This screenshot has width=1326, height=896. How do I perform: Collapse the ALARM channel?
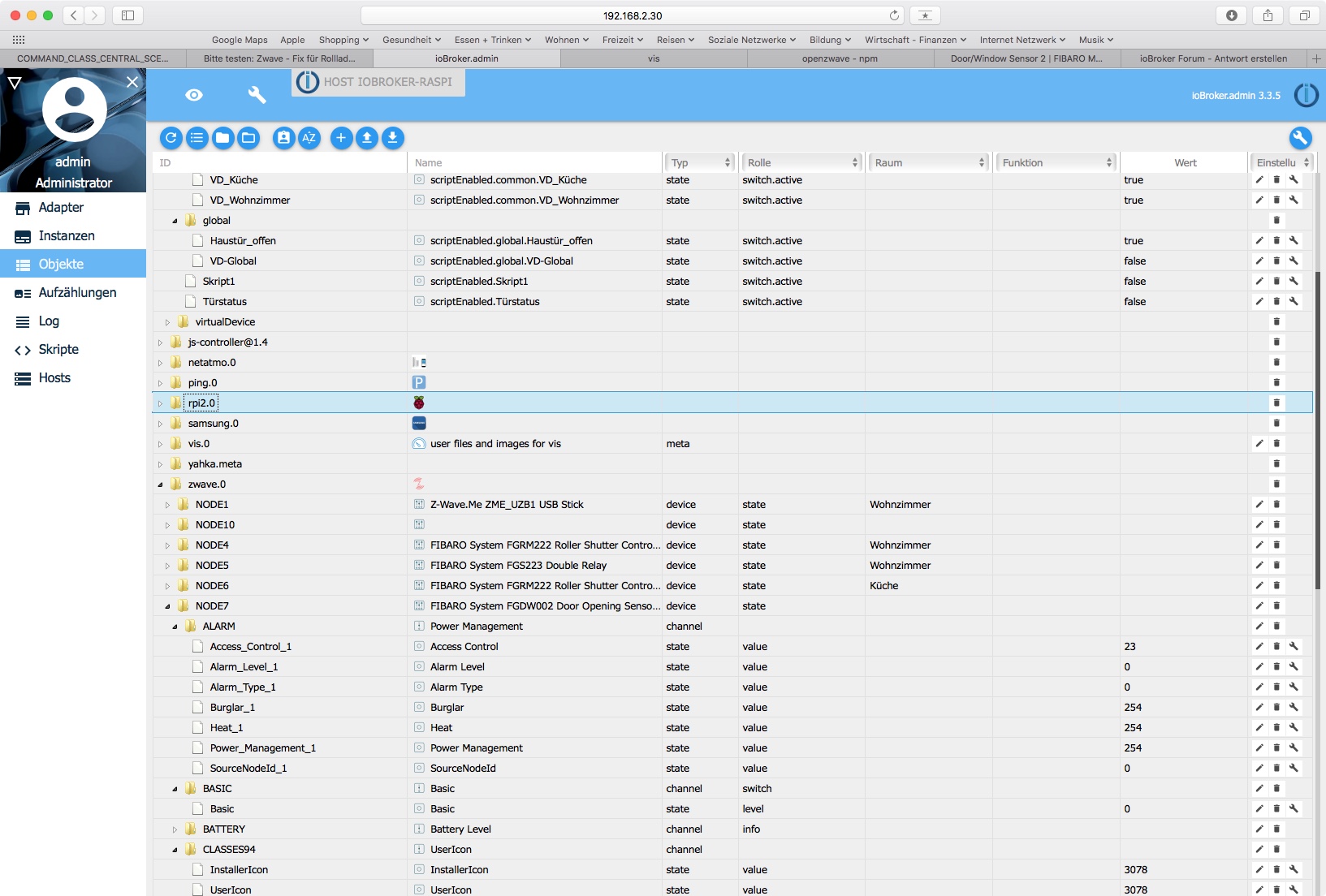[x=175, y=627]
